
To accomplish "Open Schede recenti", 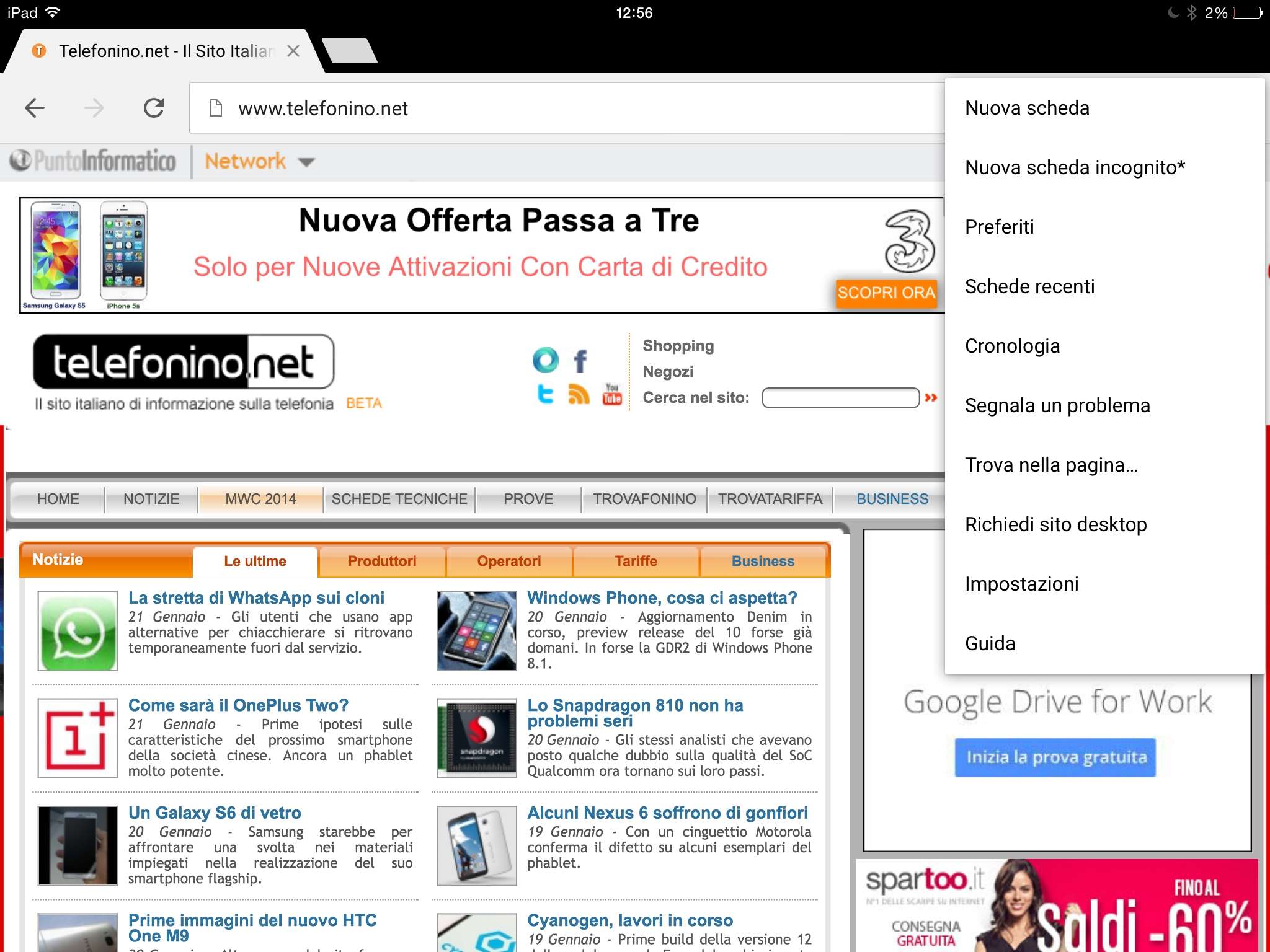I will coord(1104,286).
